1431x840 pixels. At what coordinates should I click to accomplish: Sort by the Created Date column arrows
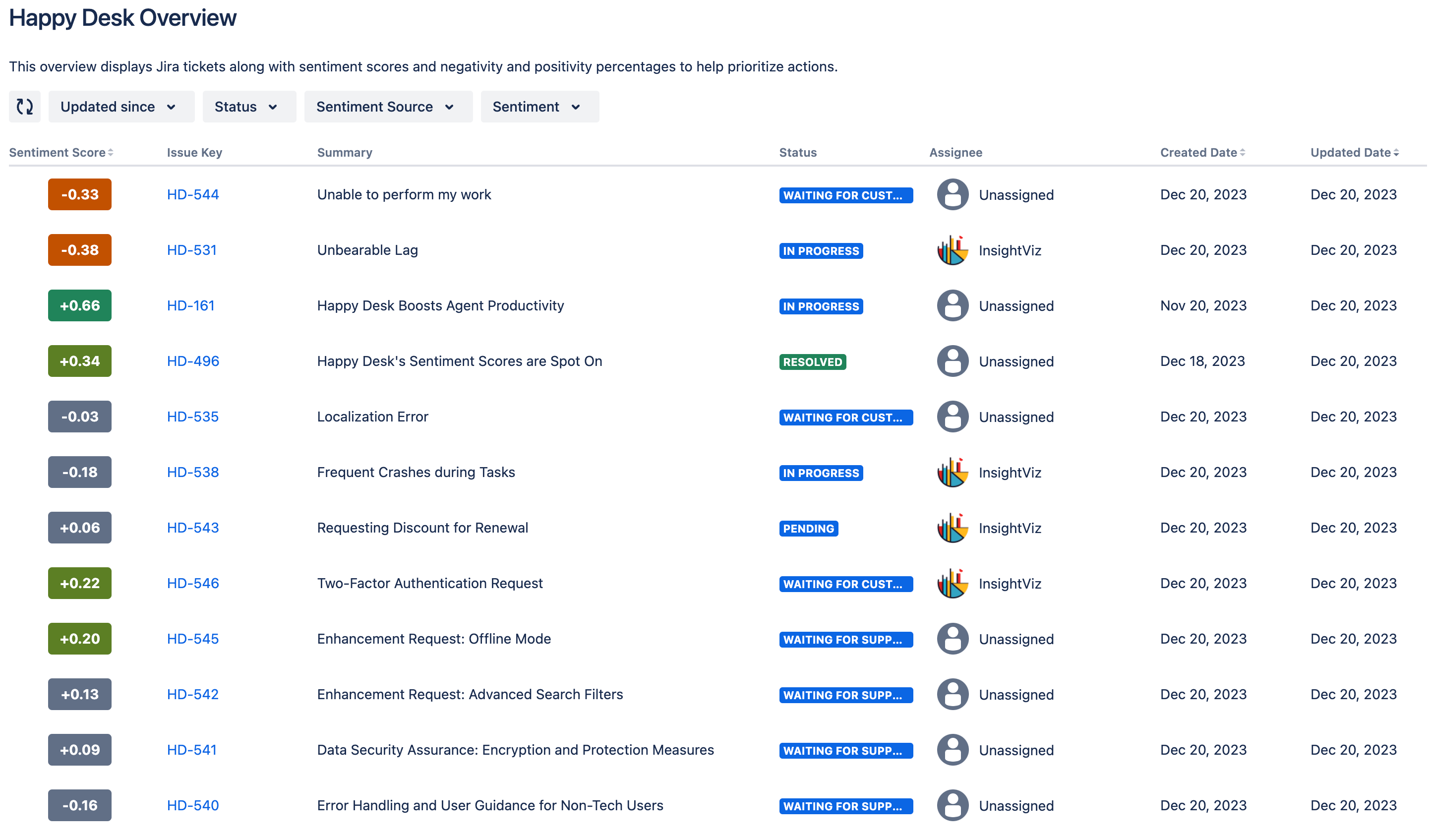coord(1243,153)
